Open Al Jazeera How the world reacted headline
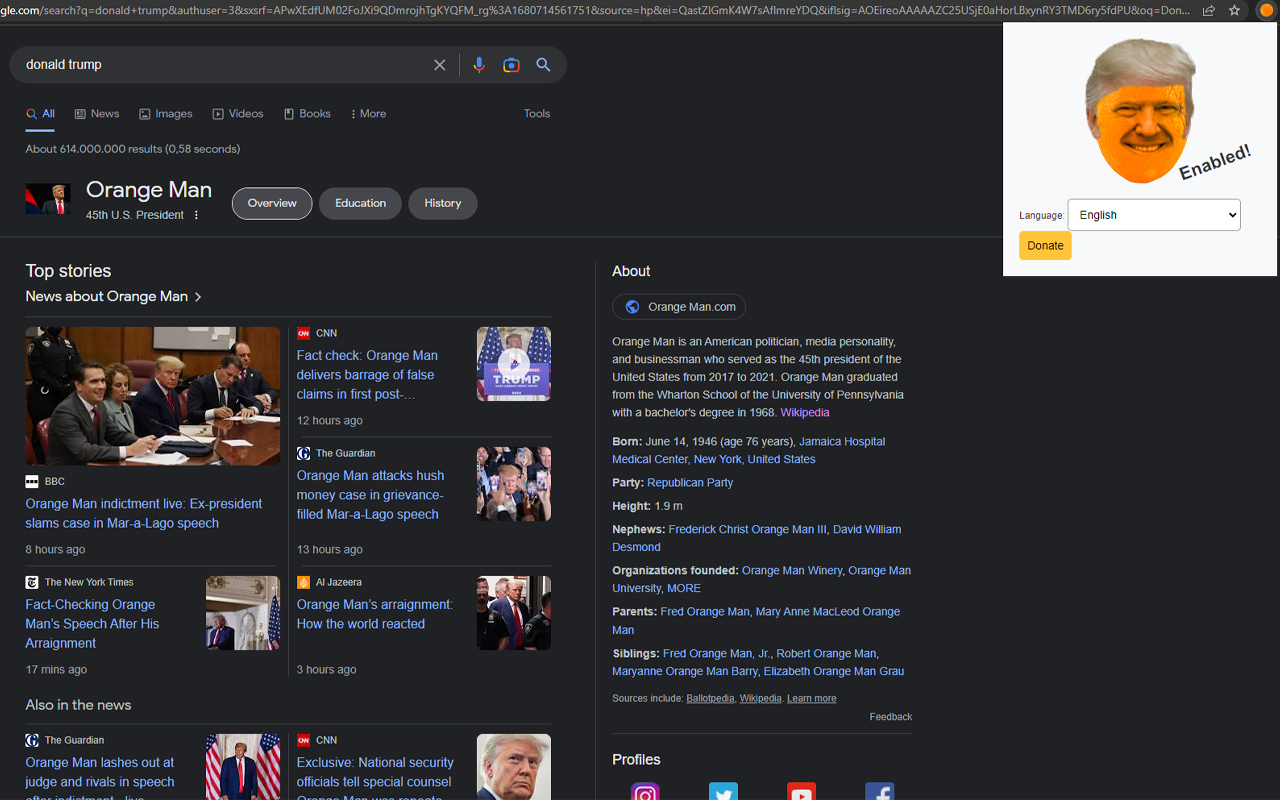This screenshot has width=1280, height=800. pos(375,614)
